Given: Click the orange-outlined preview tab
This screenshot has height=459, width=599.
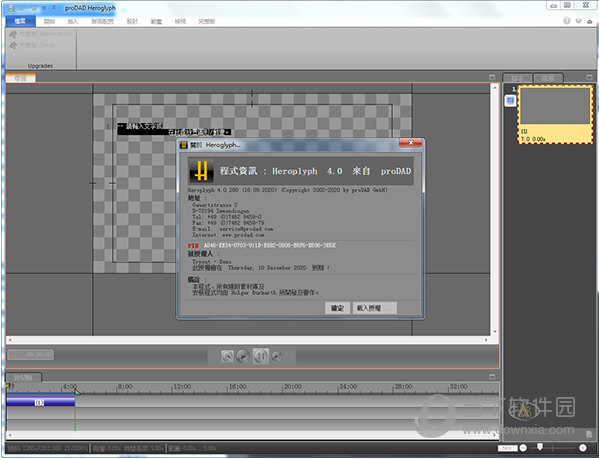Looking at the screenshot, I should click(x=21, y=78).
